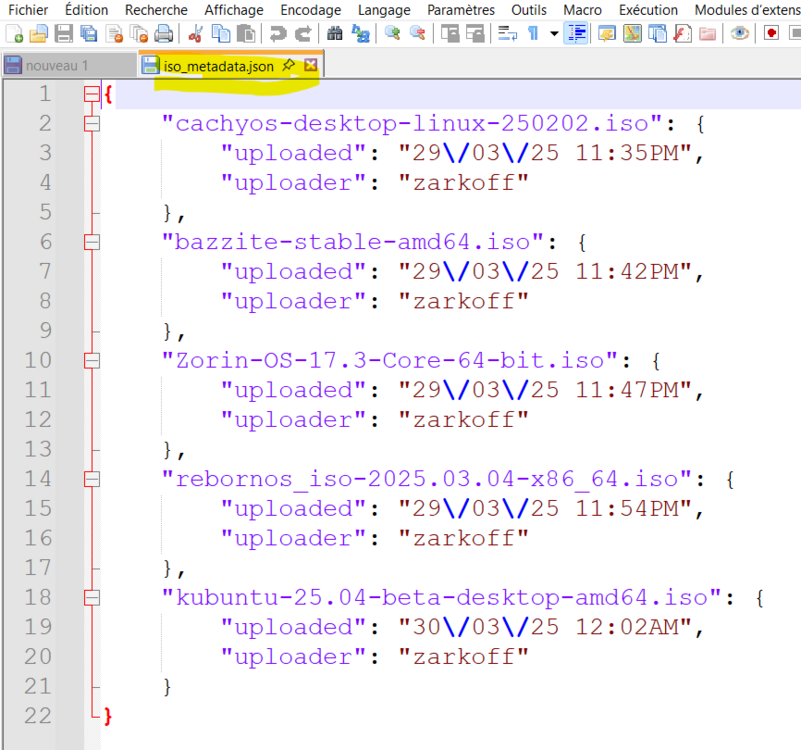
Task: Open the Édition menu
Action: pyautogui.click(x=86, y=10)
